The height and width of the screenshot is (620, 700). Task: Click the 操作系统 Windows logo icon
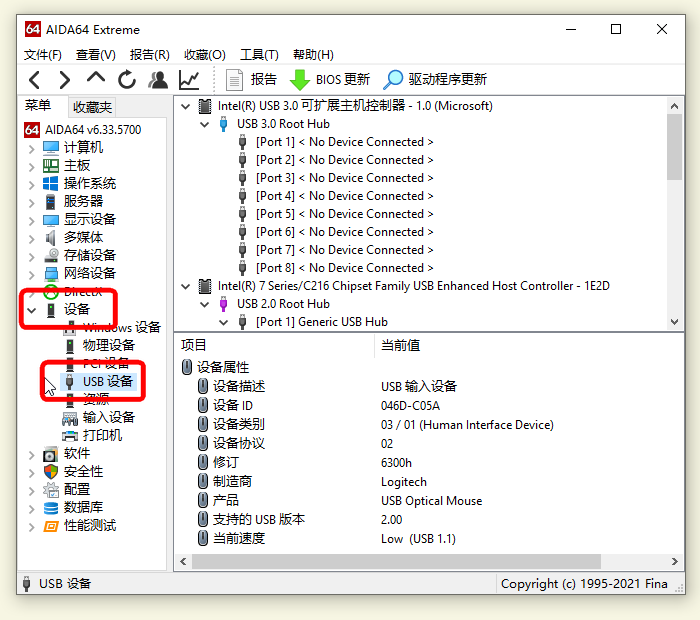click(x=50, y=183)
